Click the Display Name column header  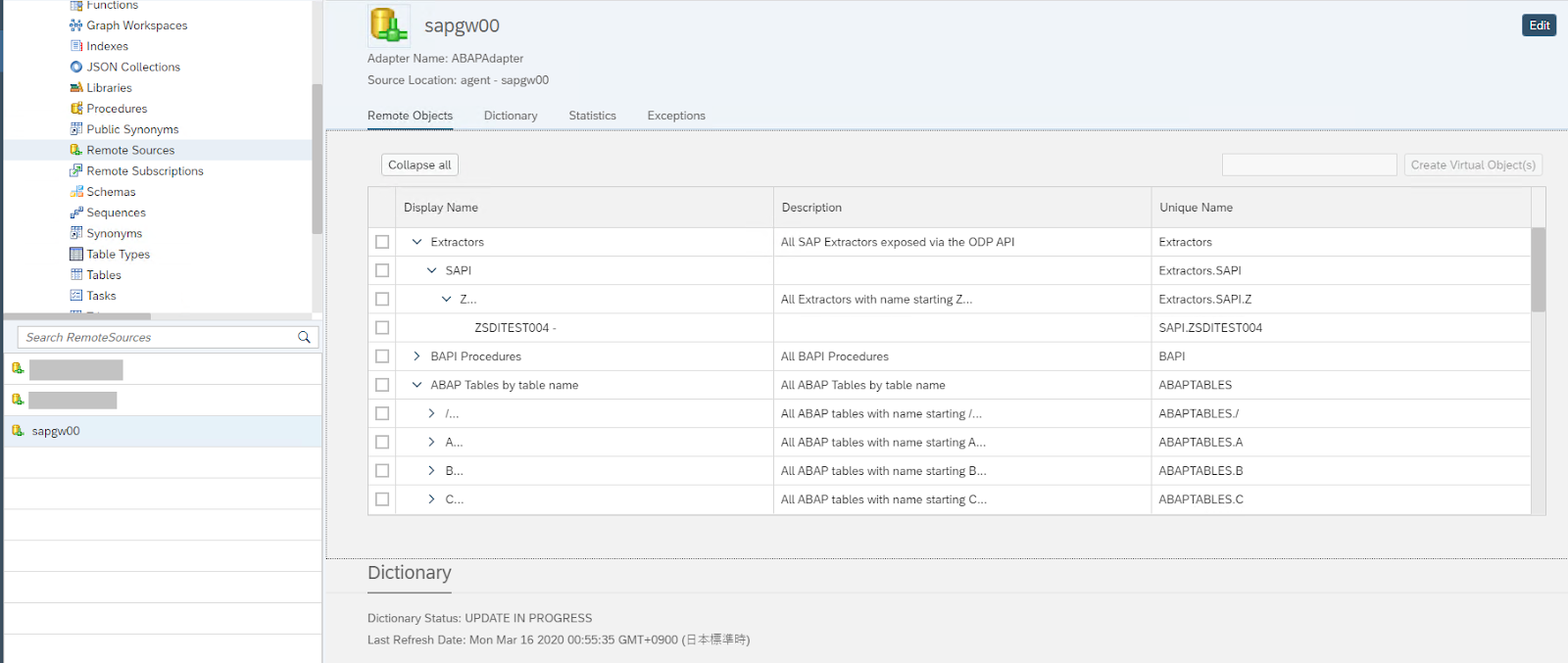584,208
